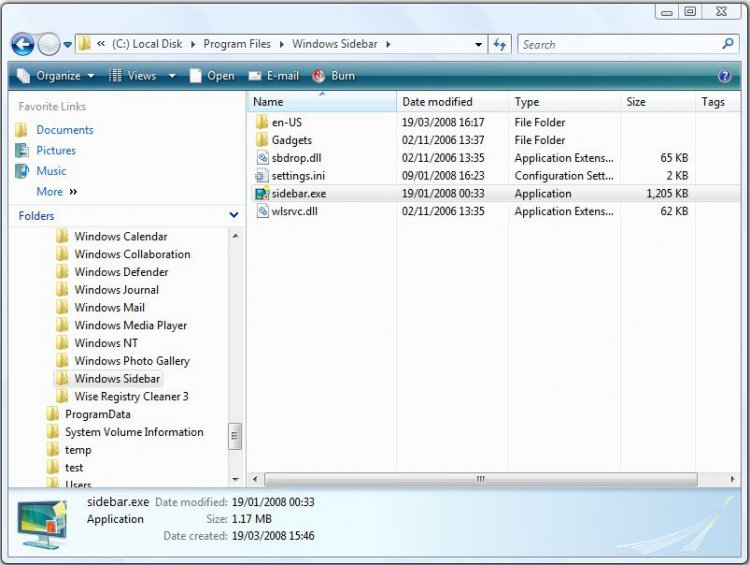750x565 pixels.
Task: Open the Documents favorite link
Action: [65, 130]
